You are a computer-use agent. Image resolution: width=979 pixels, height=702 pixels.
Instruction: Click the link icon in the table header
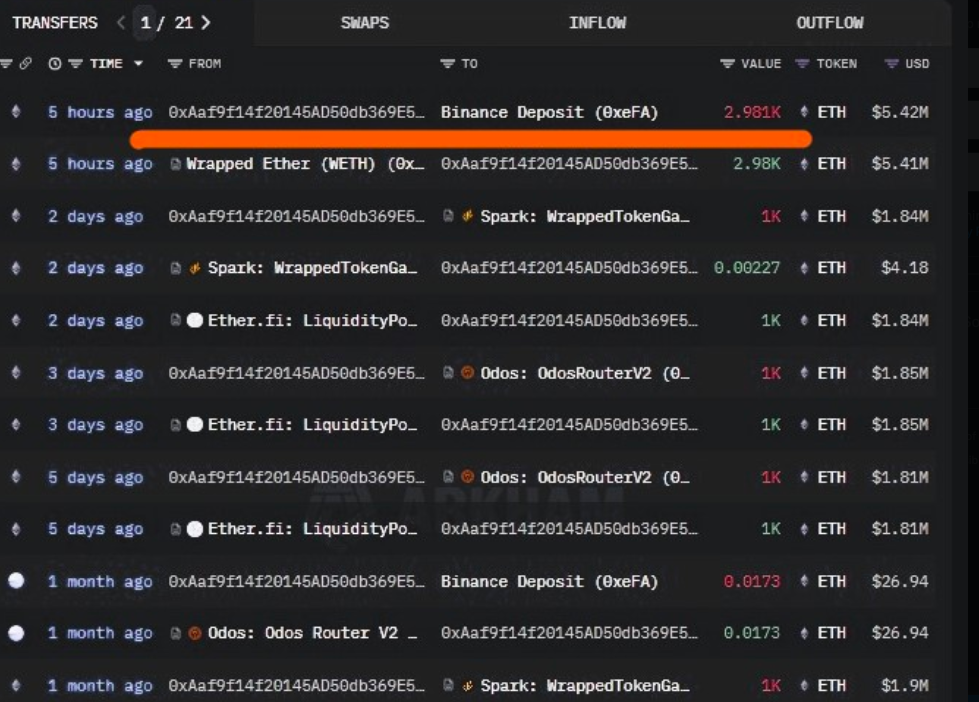[26, 63]
